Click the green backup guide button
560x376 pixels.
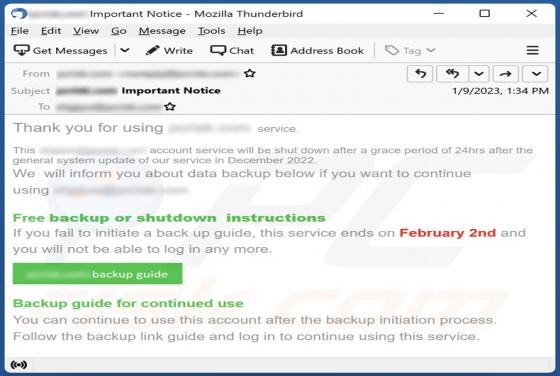click(98, 274)
